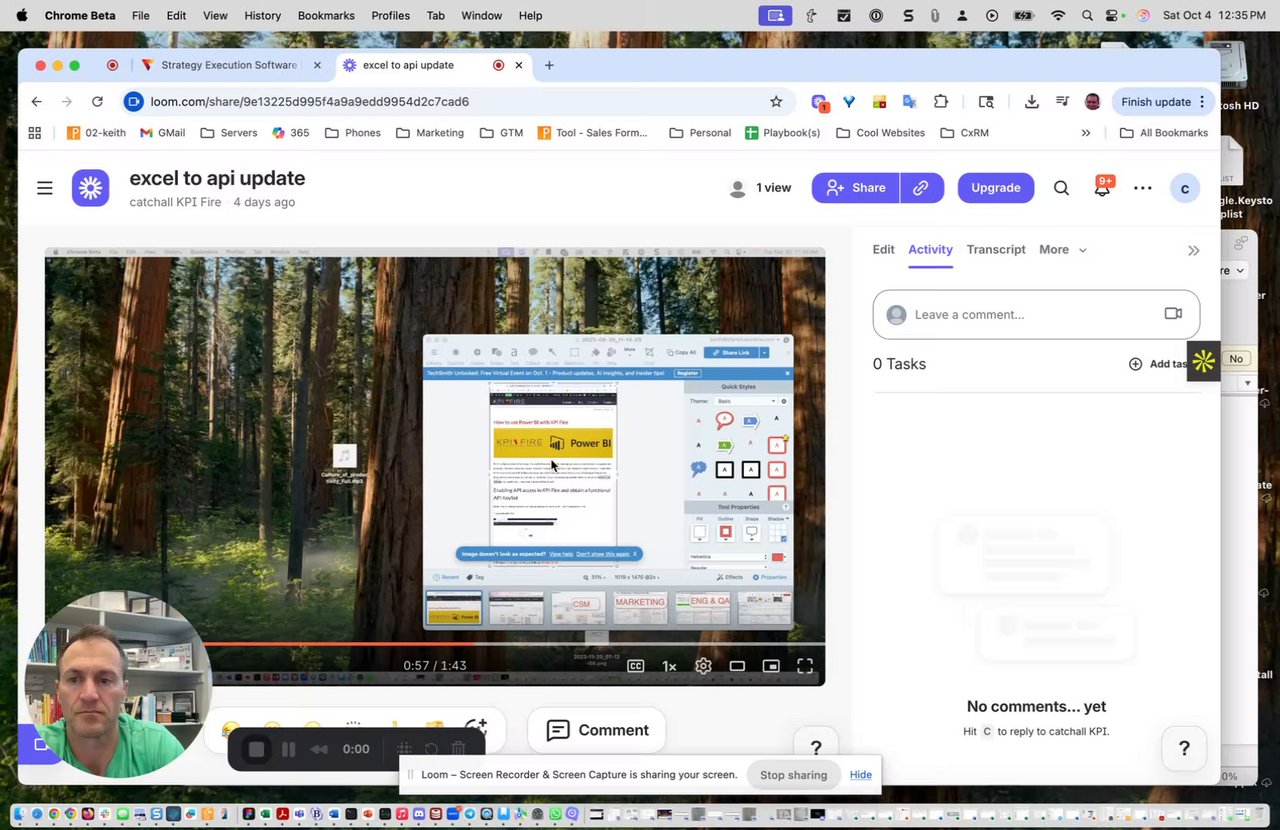1280x830 pixels.
Task: Open the 1 view viewer count
Action: click(760, 188)
